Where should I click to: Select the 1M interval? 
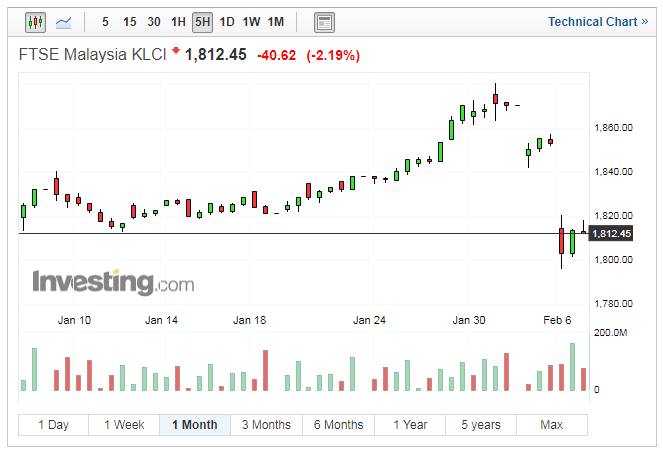point(276,22)
